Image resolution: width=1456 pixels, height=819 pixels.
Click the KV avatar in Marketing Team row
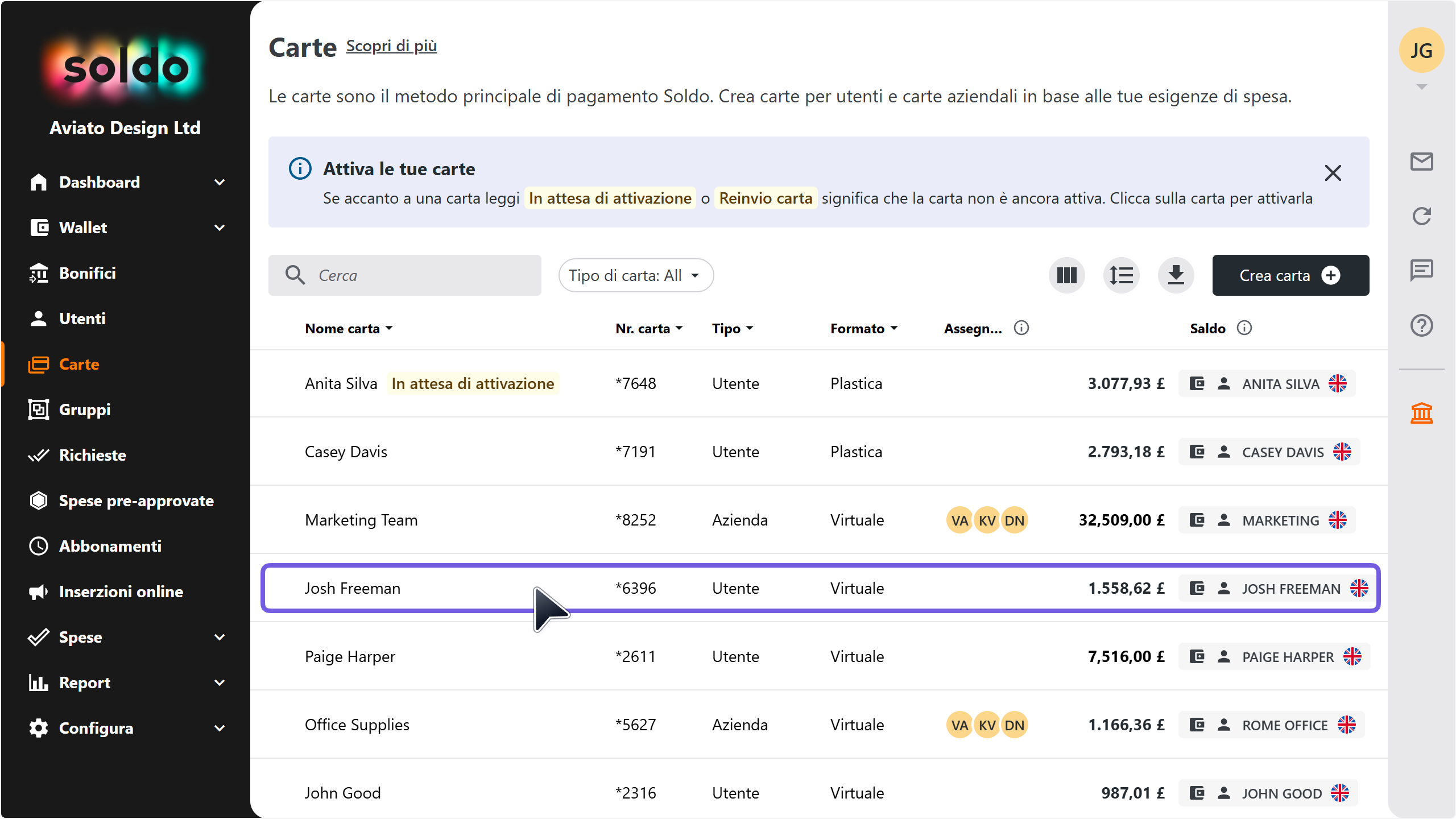[987, 520]
